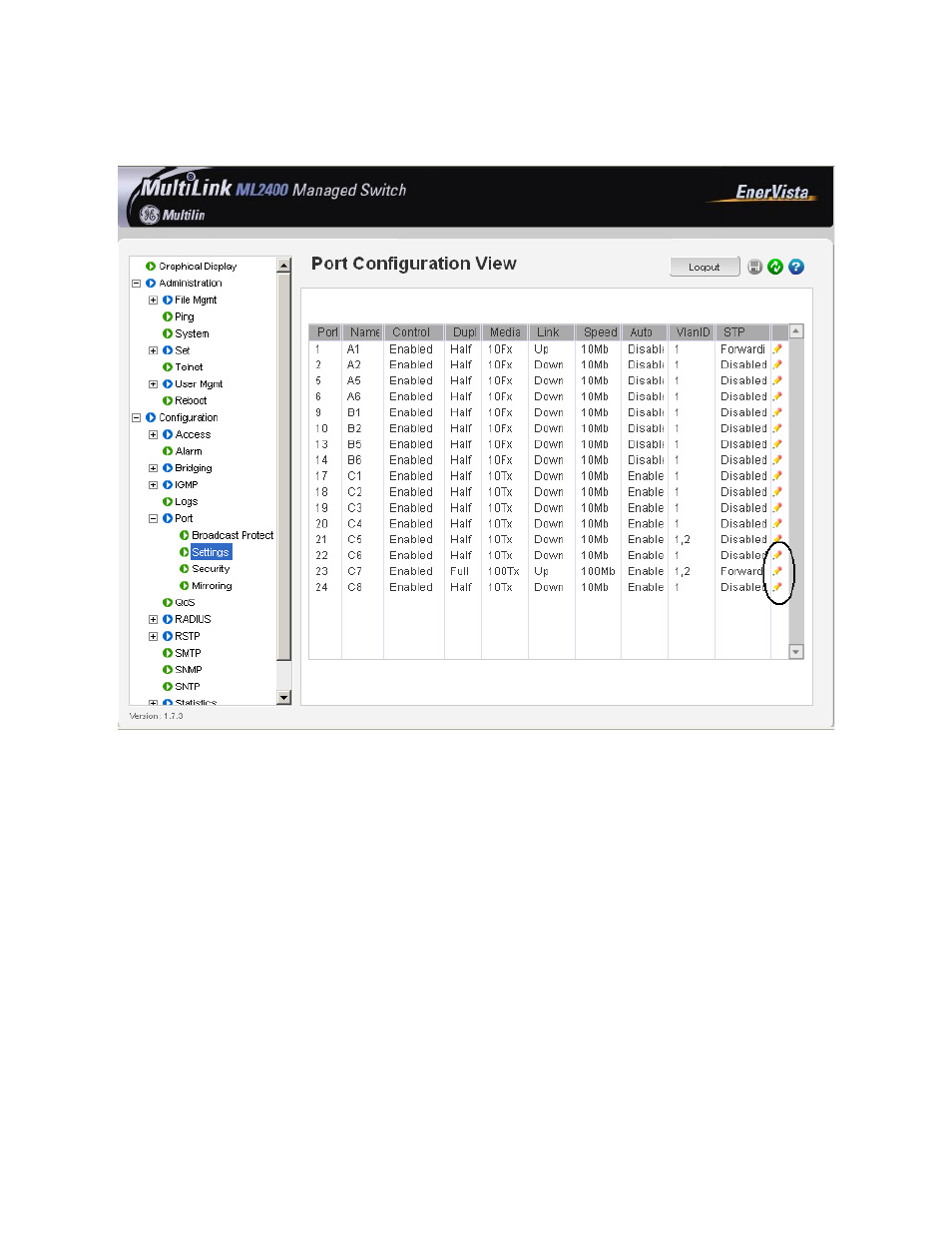
Task: Open SNMP in the navigation tree
Action: point(189,670)
